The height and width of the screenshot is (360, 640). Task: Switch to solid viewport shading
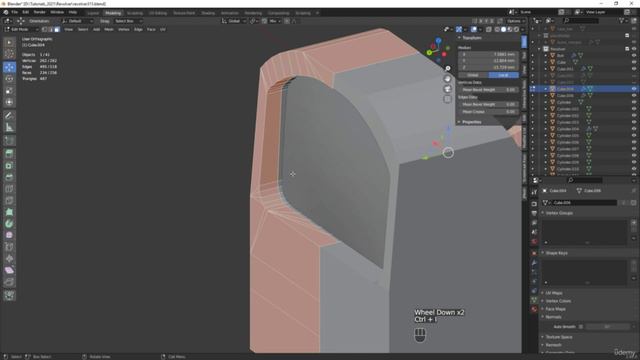pos(503,29)
